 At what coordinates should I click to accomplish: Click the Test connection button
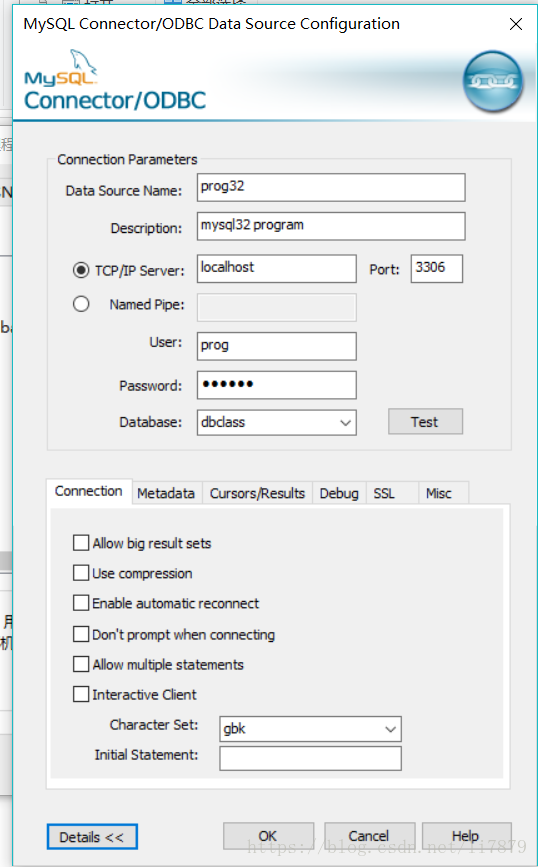pos(425,422)
